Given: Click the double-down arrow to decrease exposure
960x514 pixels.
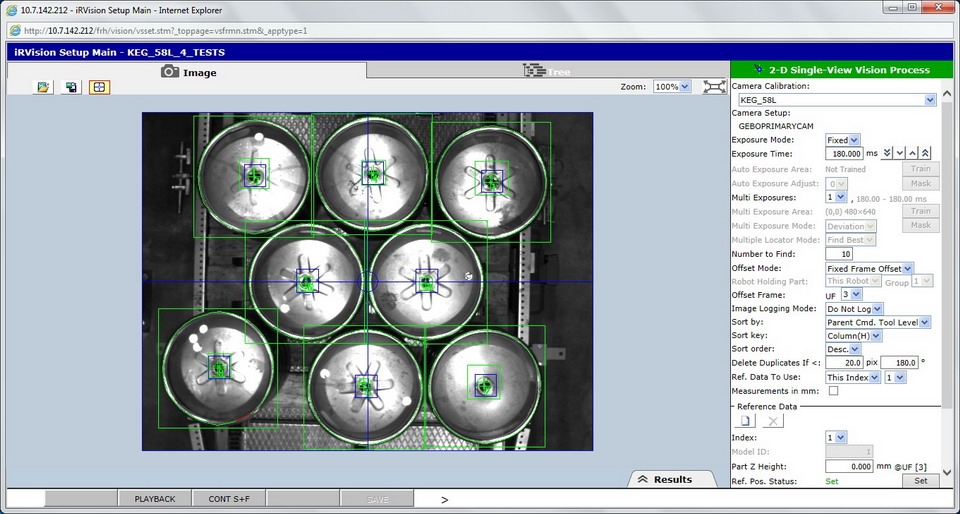Looking at the screenshot, I should [887, 154].
